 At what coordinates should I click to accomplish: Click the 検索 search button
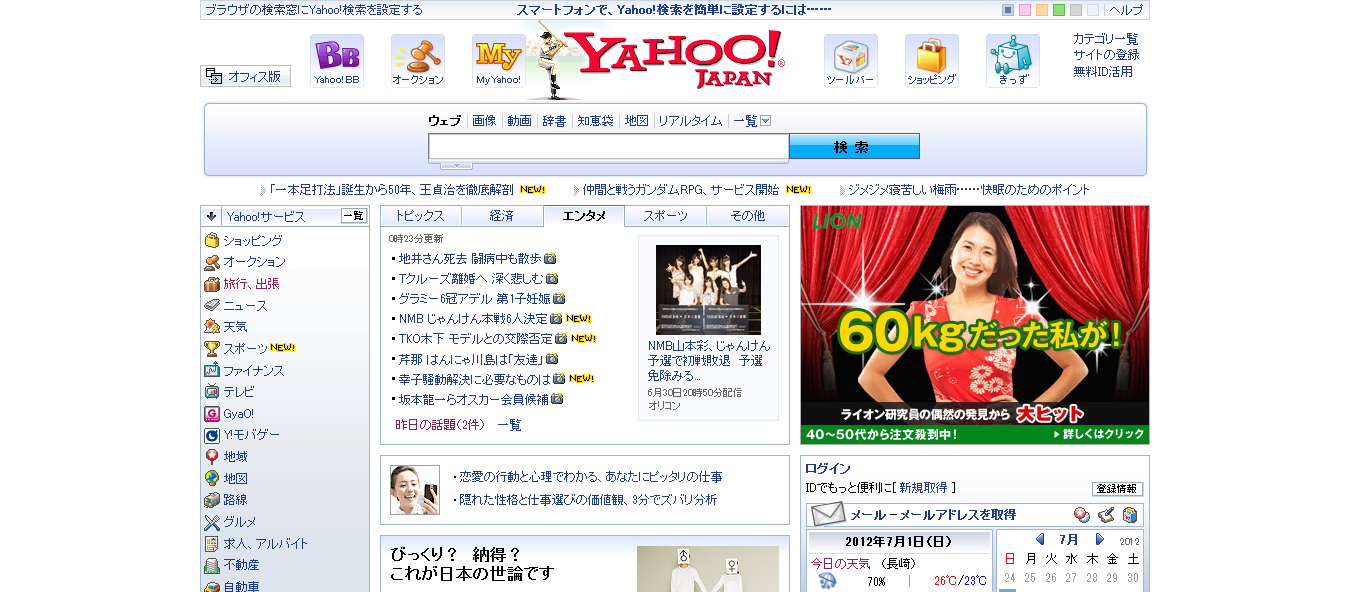(854, 147)
